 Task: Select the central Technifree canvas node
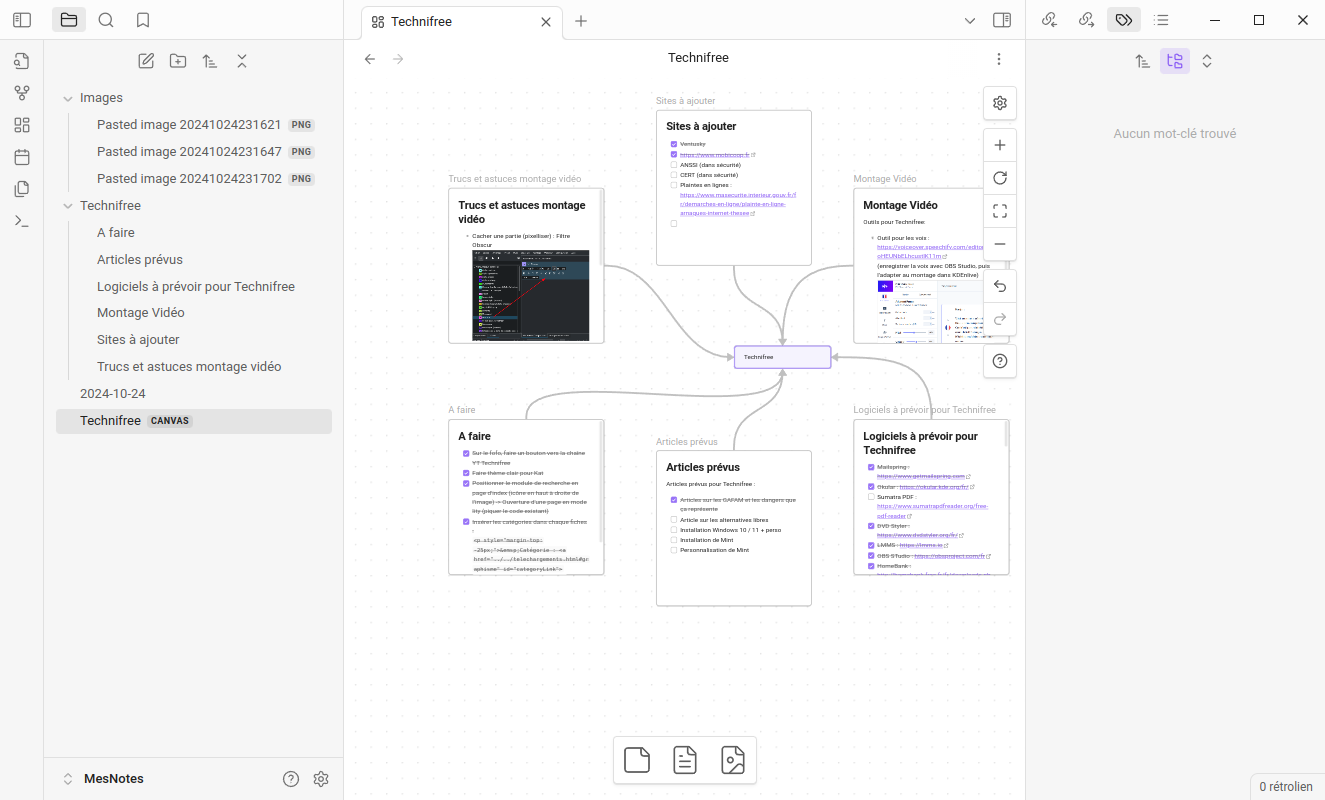(x=782, y=357)
